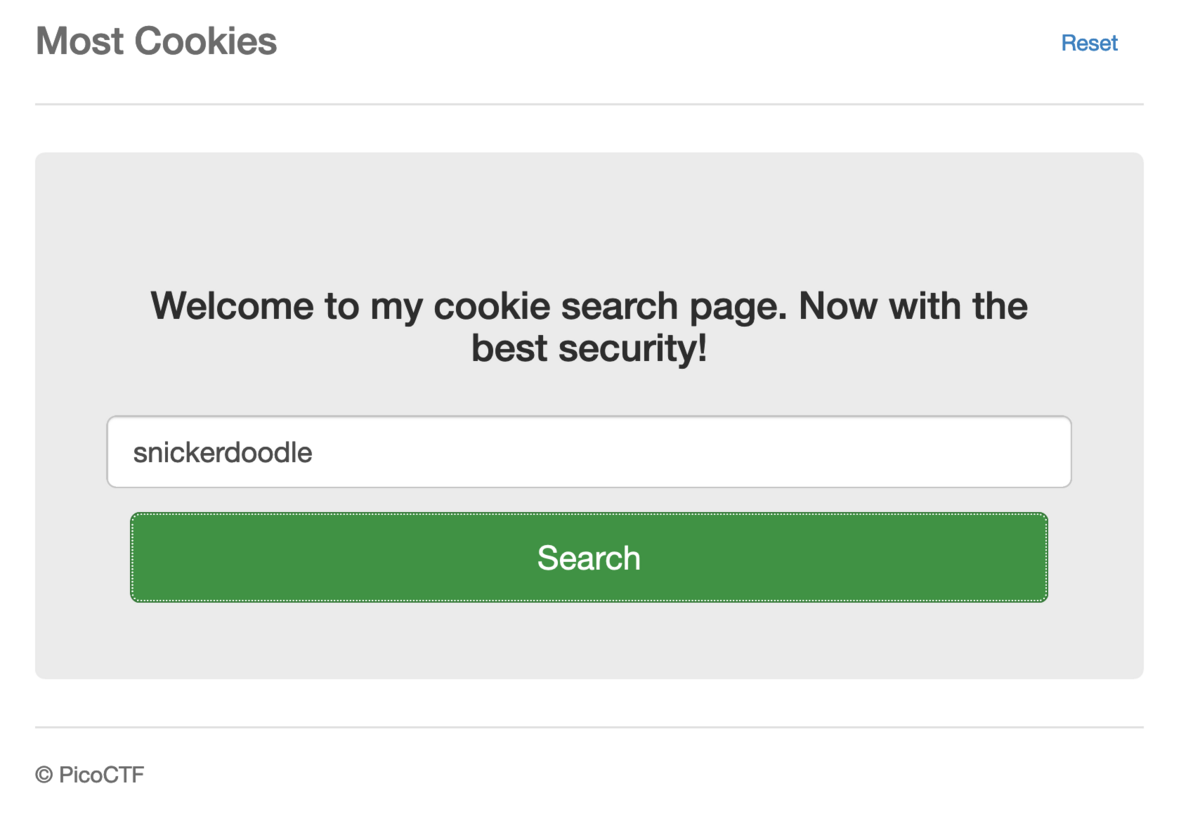Click the horizontal divider above the footer

click(588, 727)
